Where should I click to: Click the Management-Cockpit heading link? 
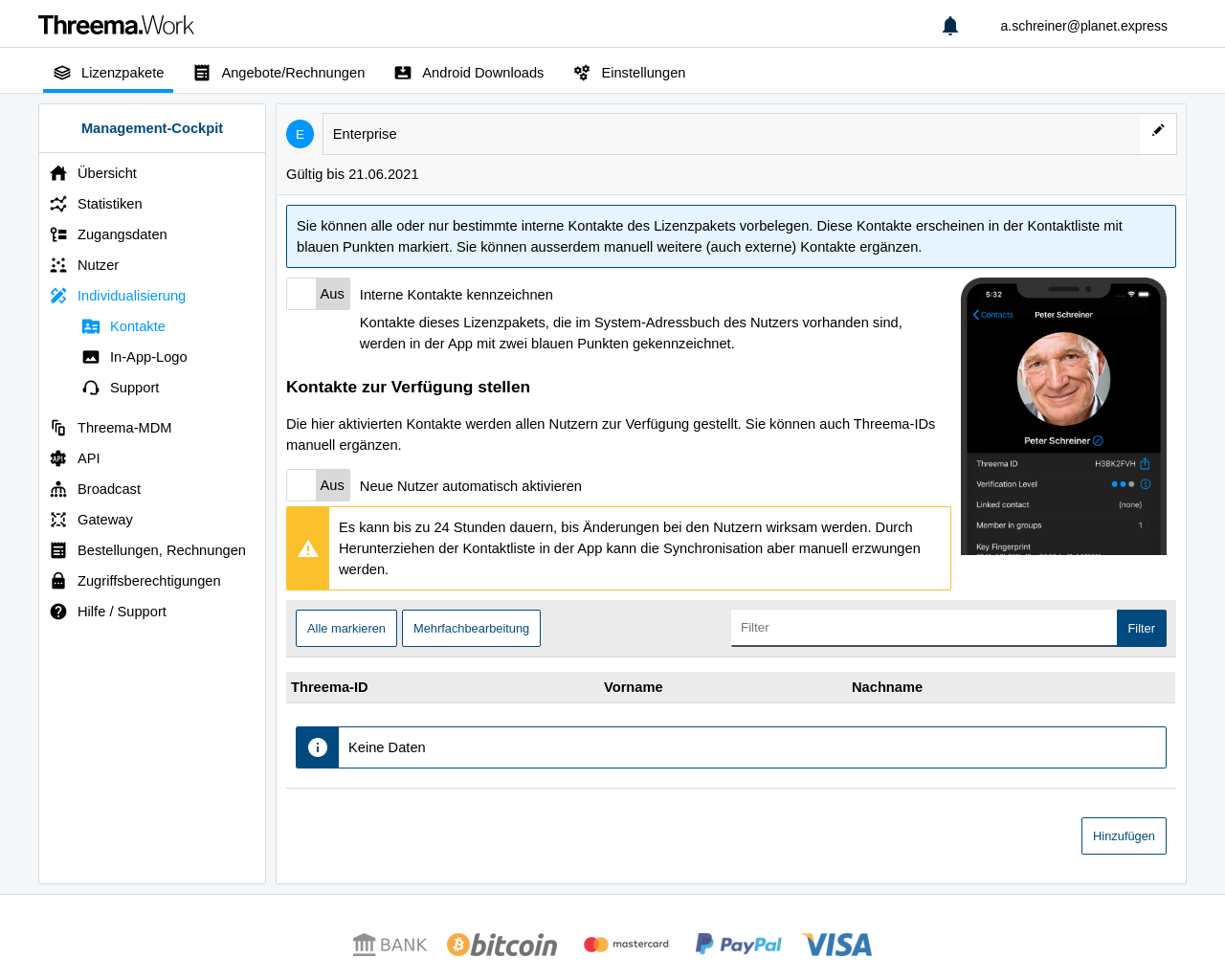click(152, 128)
